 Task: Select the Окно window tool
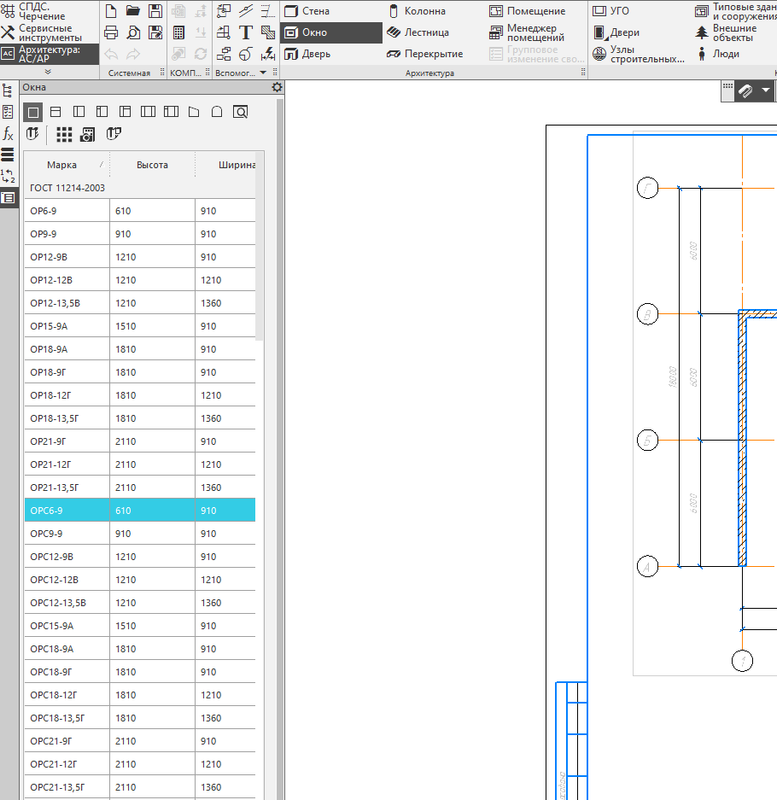click(331, 33)
